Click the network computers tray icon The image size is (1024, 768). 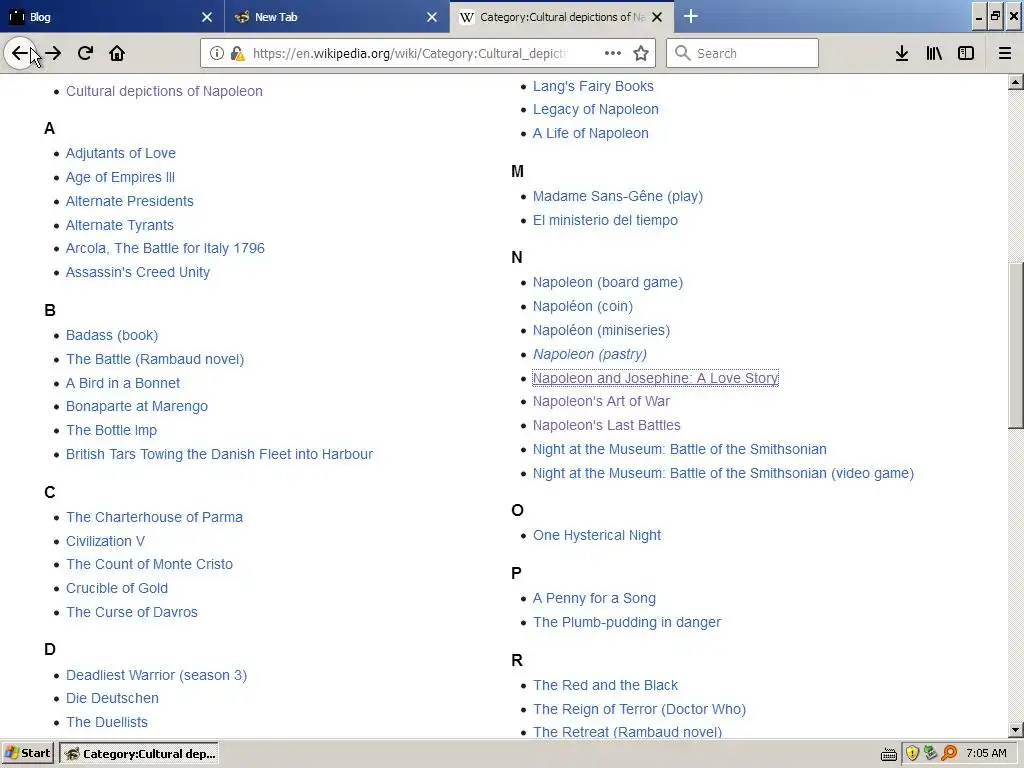click(931, 753)
